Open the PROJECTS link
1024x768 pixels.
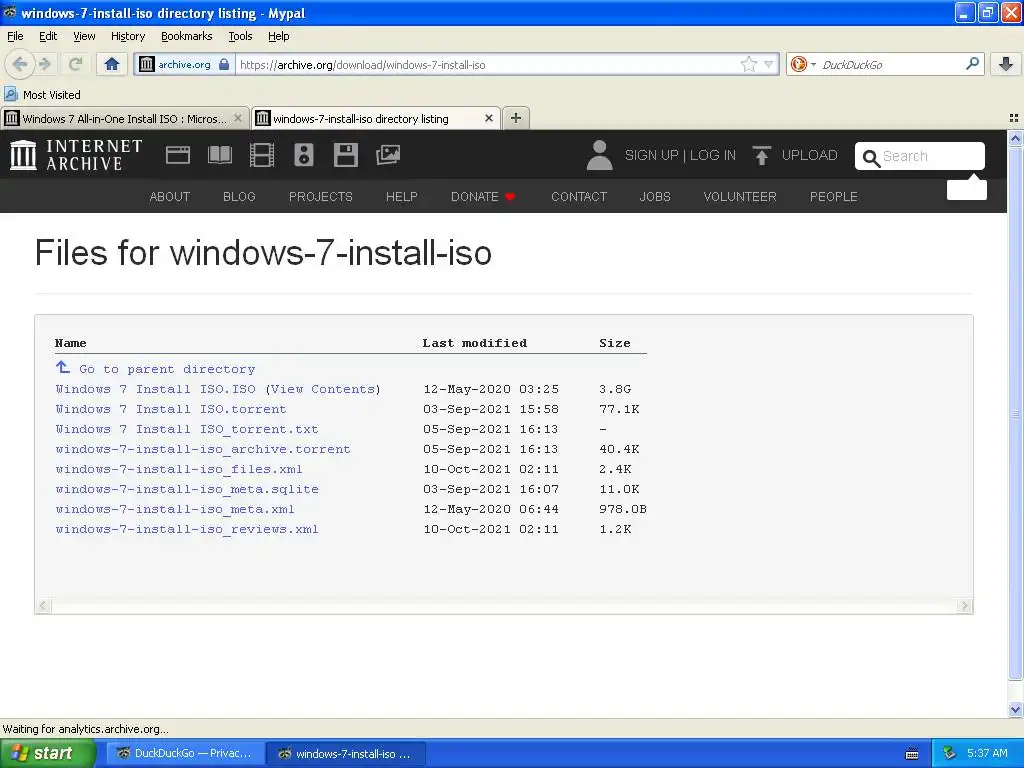(x=321, y=197)
